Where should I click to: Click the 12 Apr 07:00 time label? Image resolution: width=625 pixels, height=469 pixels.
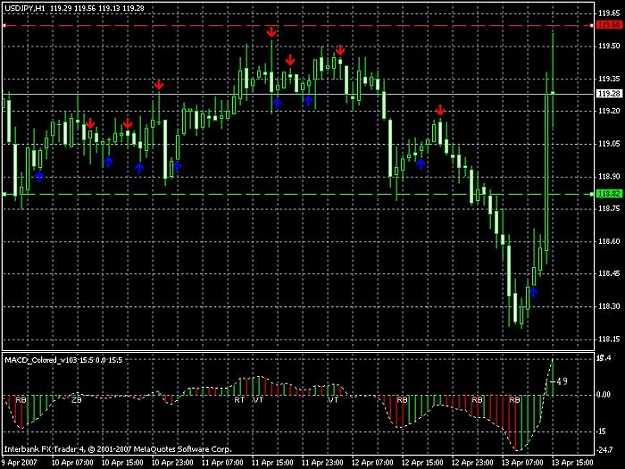tap(372, 463)
